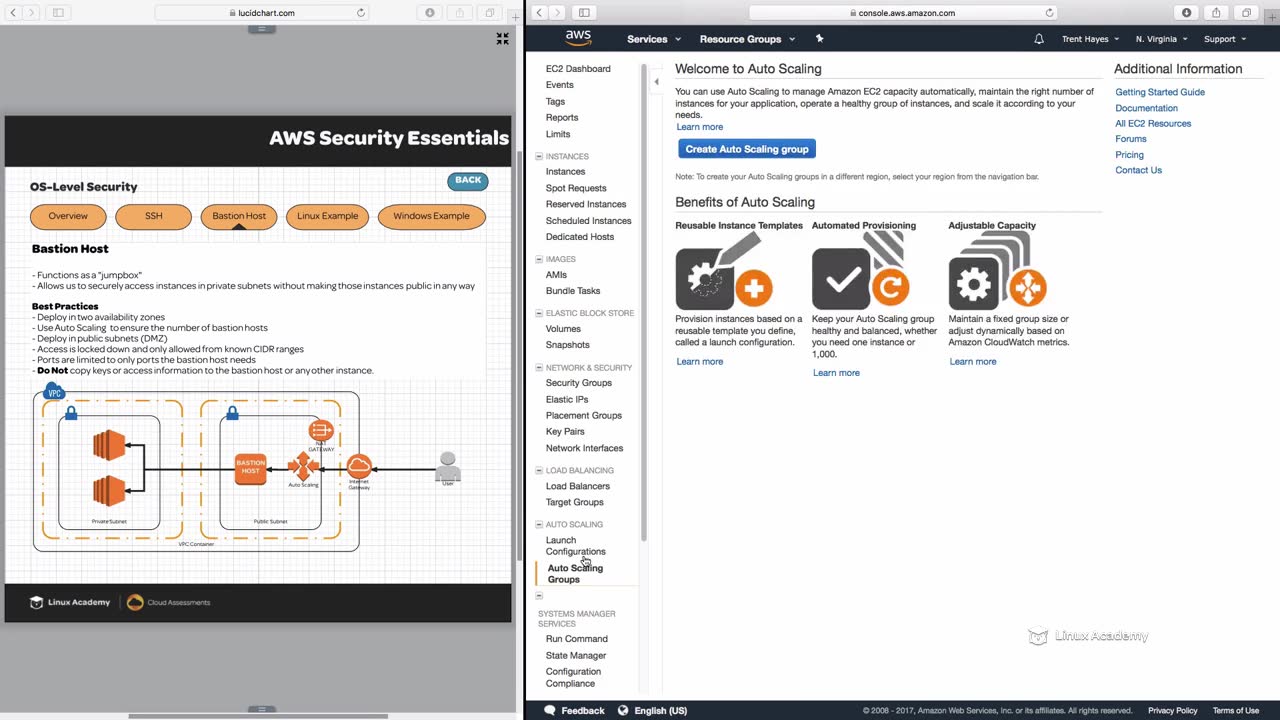Viewport: 1280px width, 720px height.
Task: Click the Lucidchart horizontal scrollbar
Action: click(258, 716)
